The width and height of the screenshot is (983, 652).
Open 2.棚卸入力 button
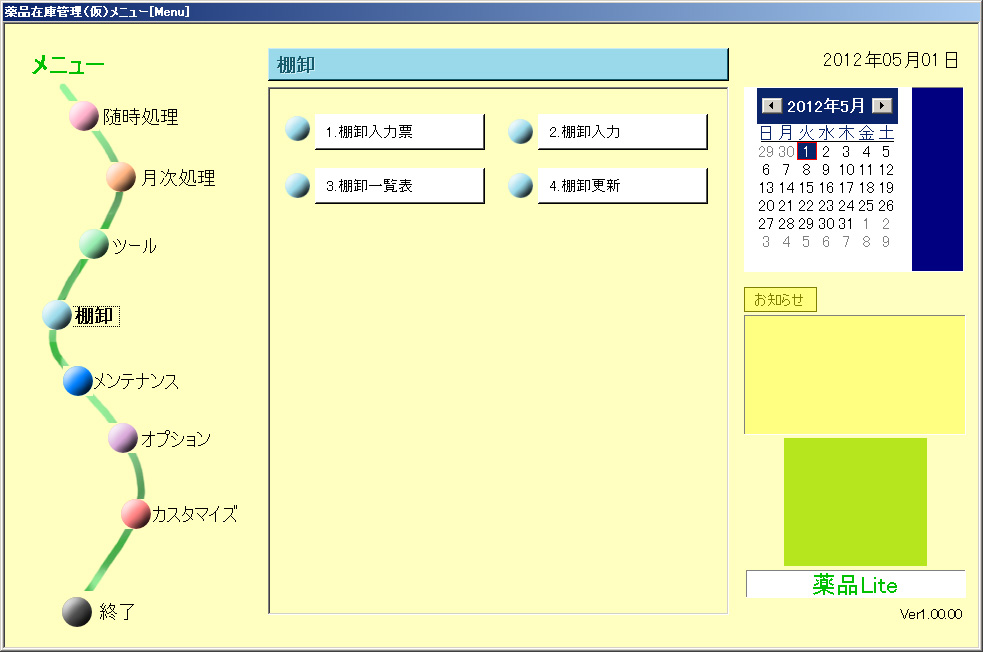(623, 132)
